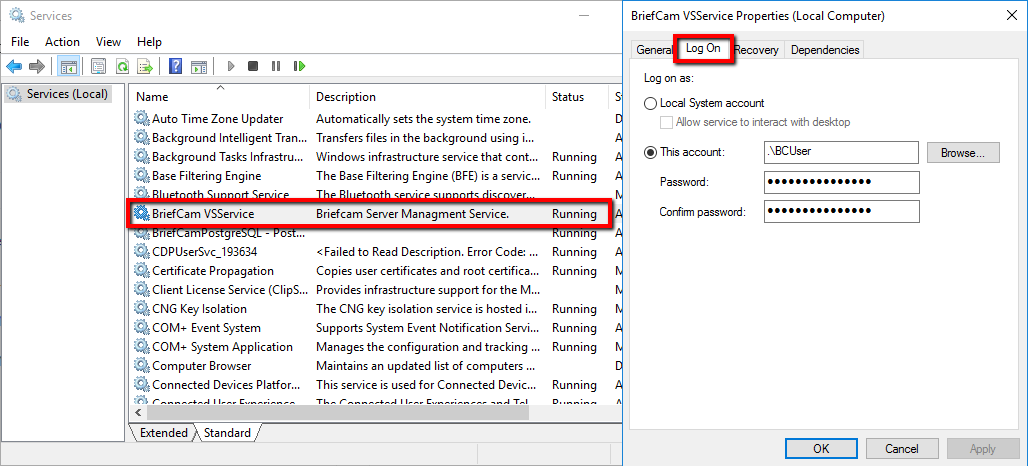
Task: Click gear icon of Computer Browser
Action: [142, 366]
